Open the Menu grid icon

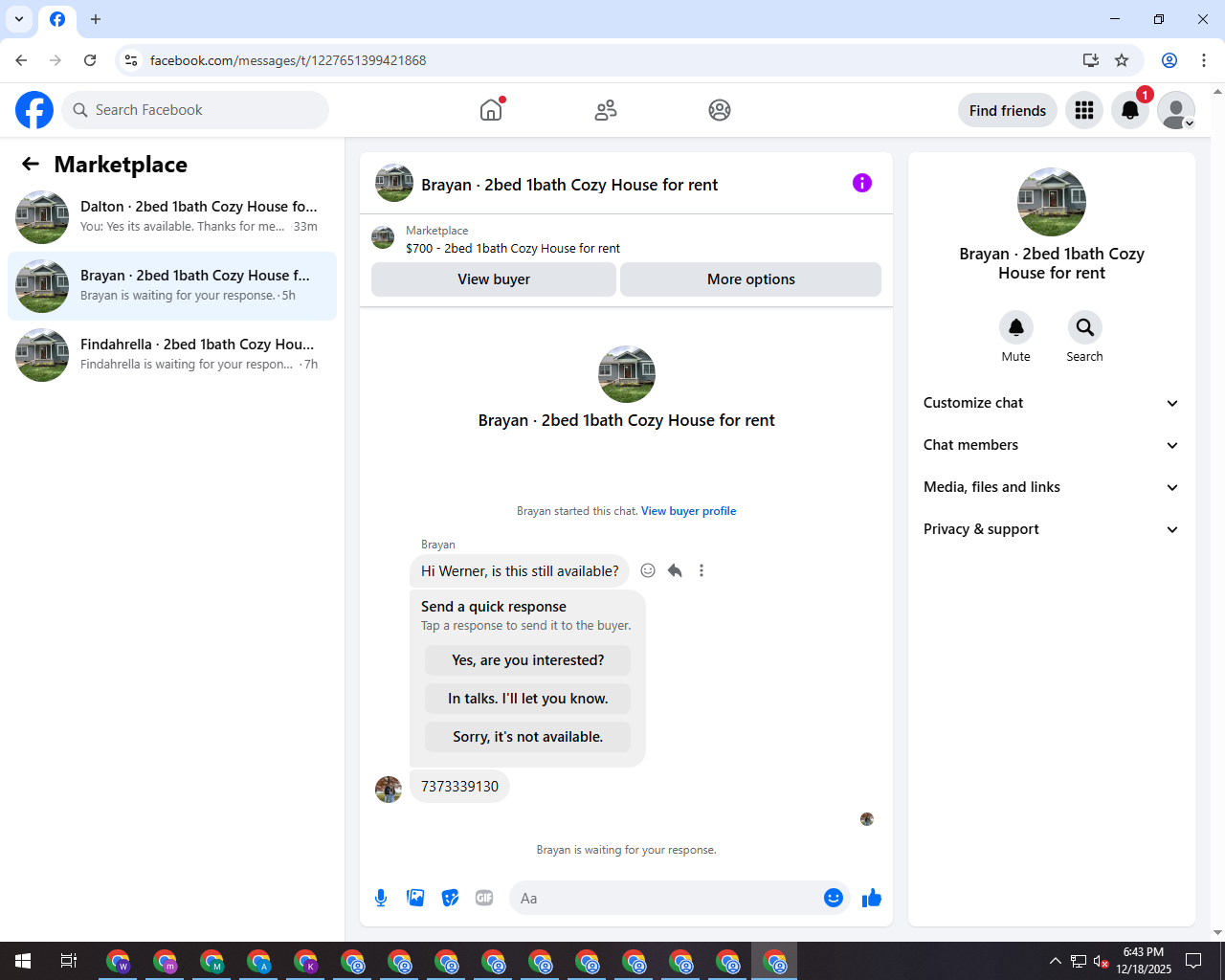pos(1084,110)
